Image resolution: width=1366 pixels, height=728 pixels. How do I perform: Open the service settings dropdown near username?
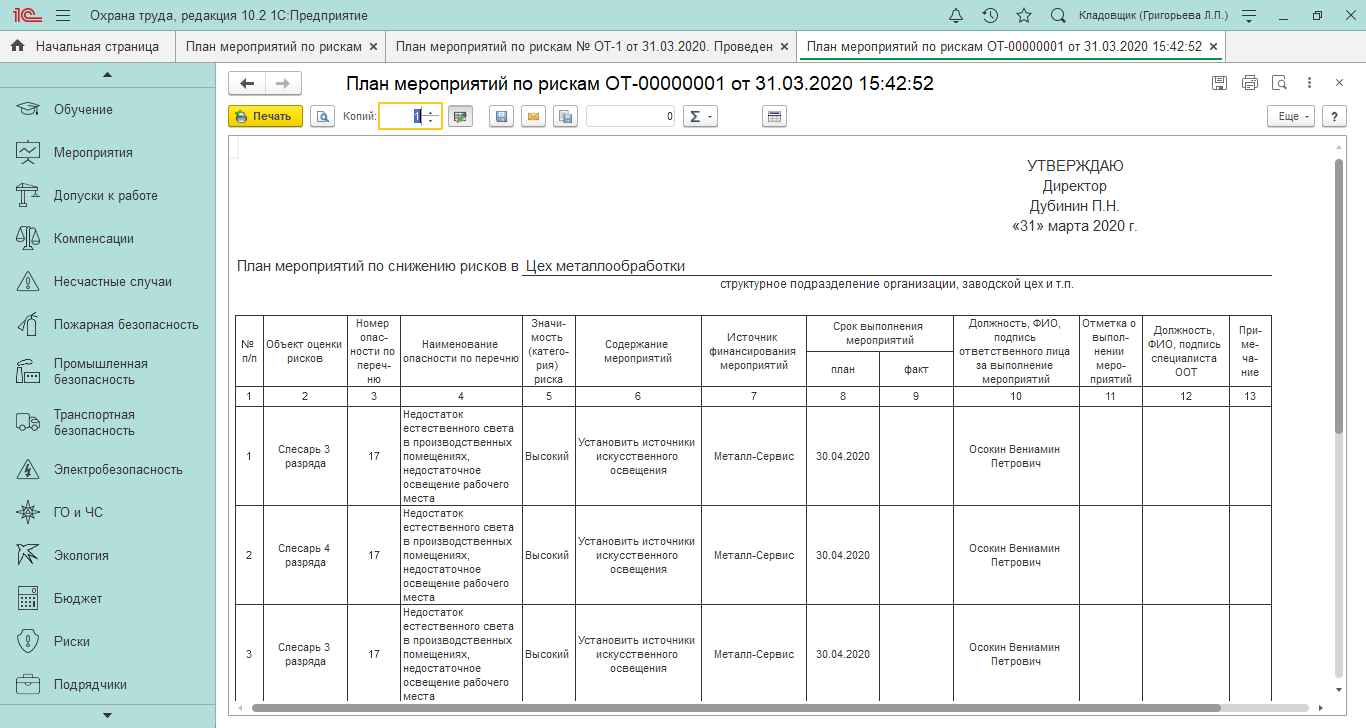(x=1248, y=16)
